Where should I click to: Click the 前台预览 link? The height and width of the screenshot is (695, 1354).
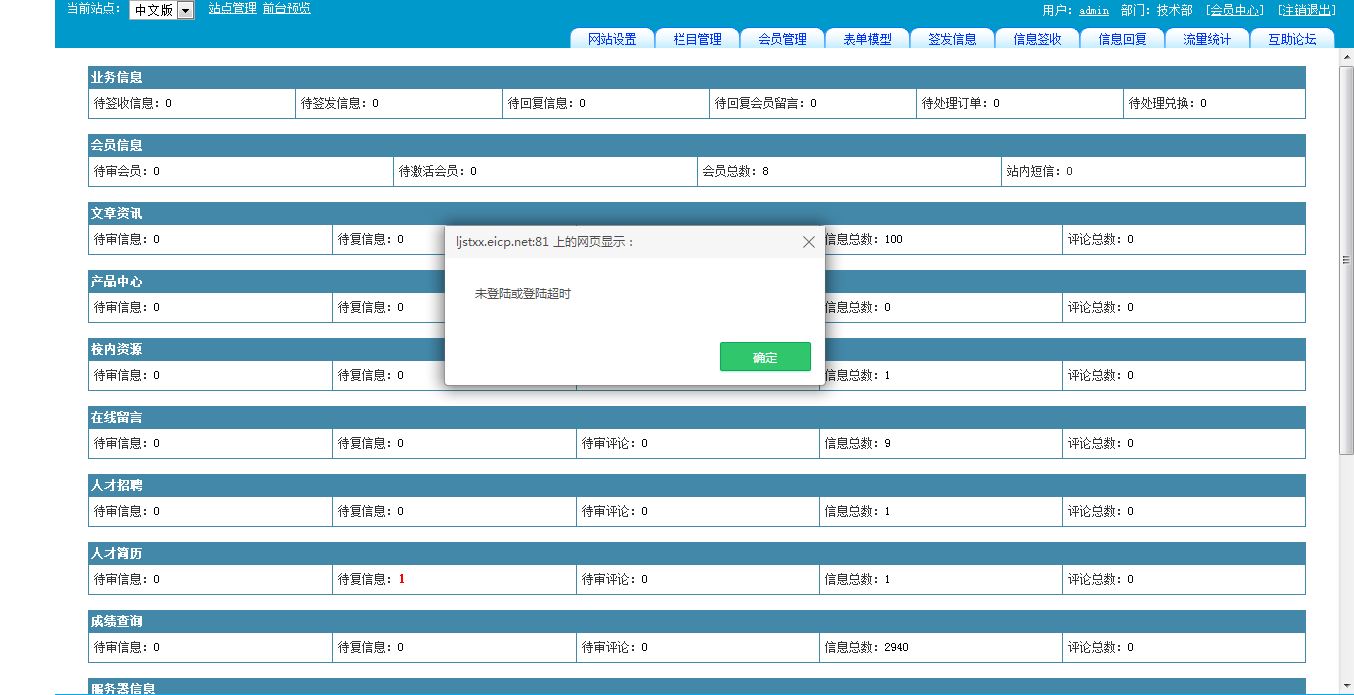coord(286,9)
